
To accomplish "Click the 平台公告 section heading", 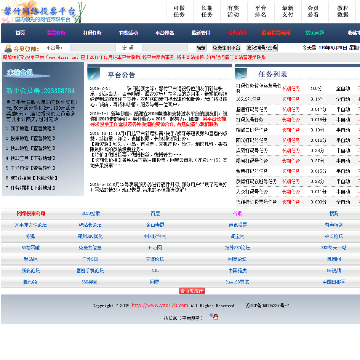I will 121,75.
